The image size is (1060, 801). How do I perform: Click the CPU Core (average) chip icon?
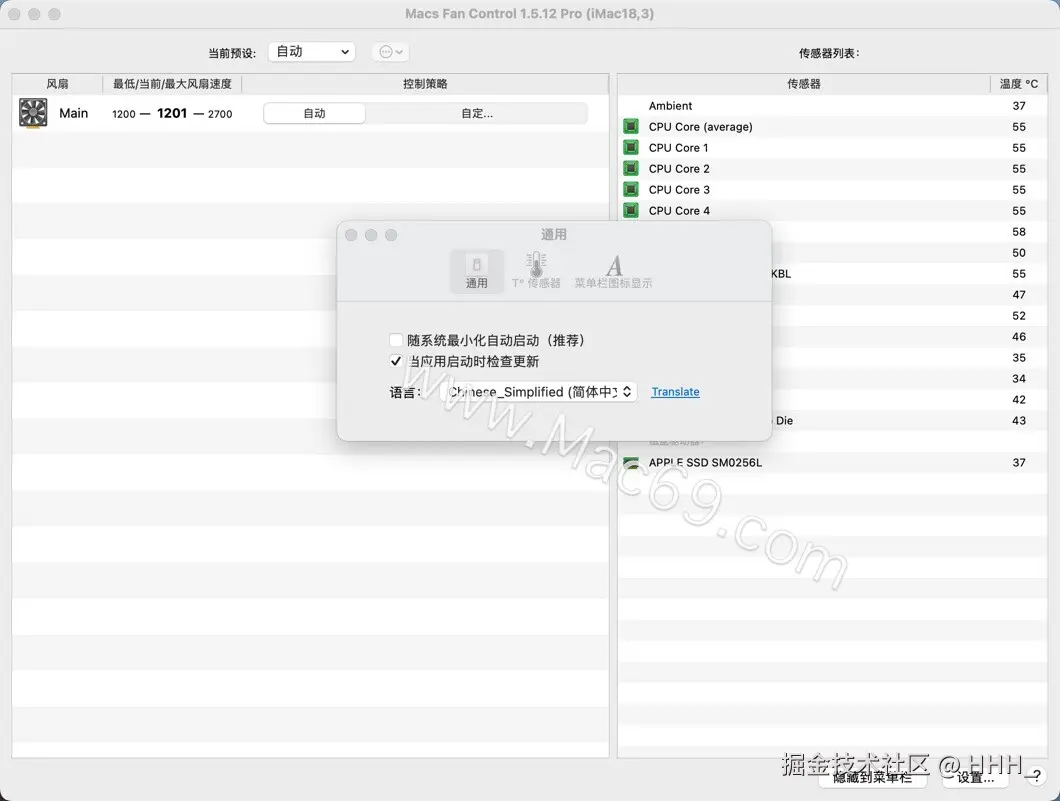(x=631, y=126)
